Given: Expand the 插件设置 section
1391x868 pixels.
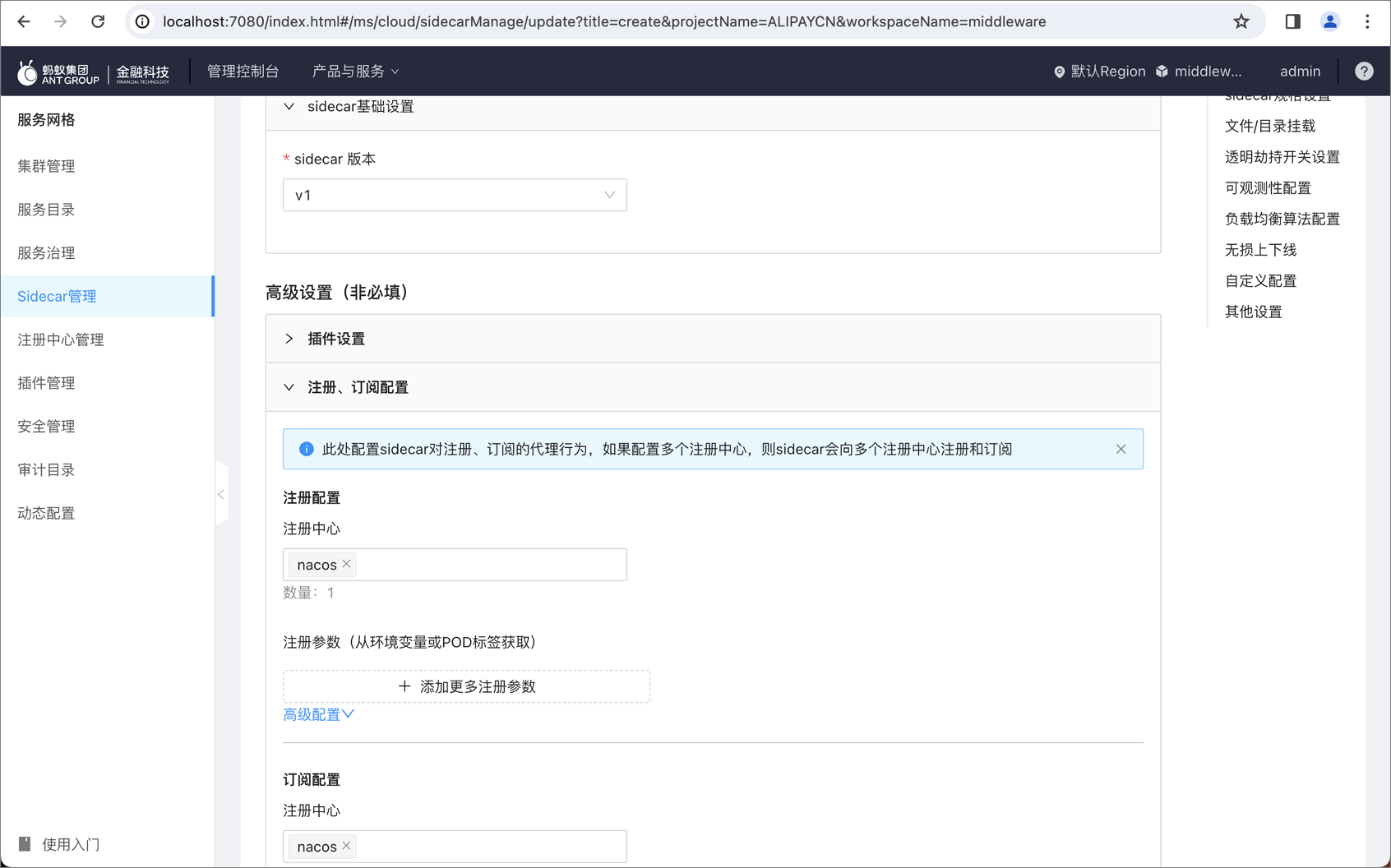Looking at the screenshot, I should pos(289,339).
